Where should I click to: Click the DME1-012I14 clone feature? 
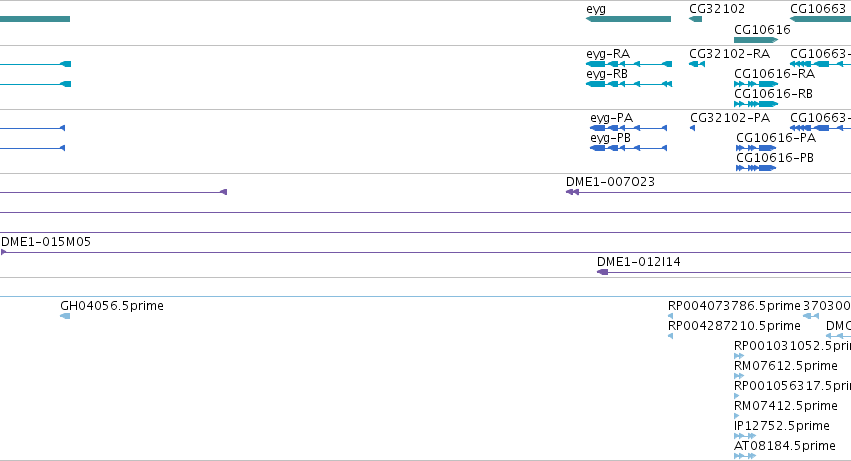tap(724, 272)
